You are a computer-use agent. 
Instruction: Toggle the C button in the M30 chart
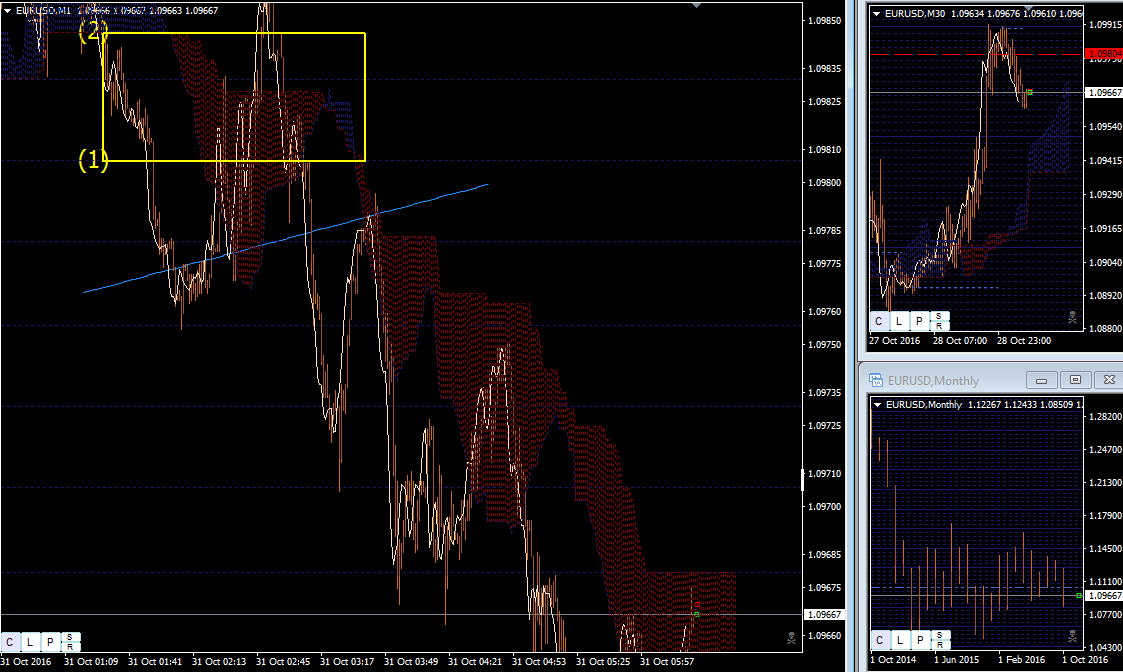[x=879, y=321]
